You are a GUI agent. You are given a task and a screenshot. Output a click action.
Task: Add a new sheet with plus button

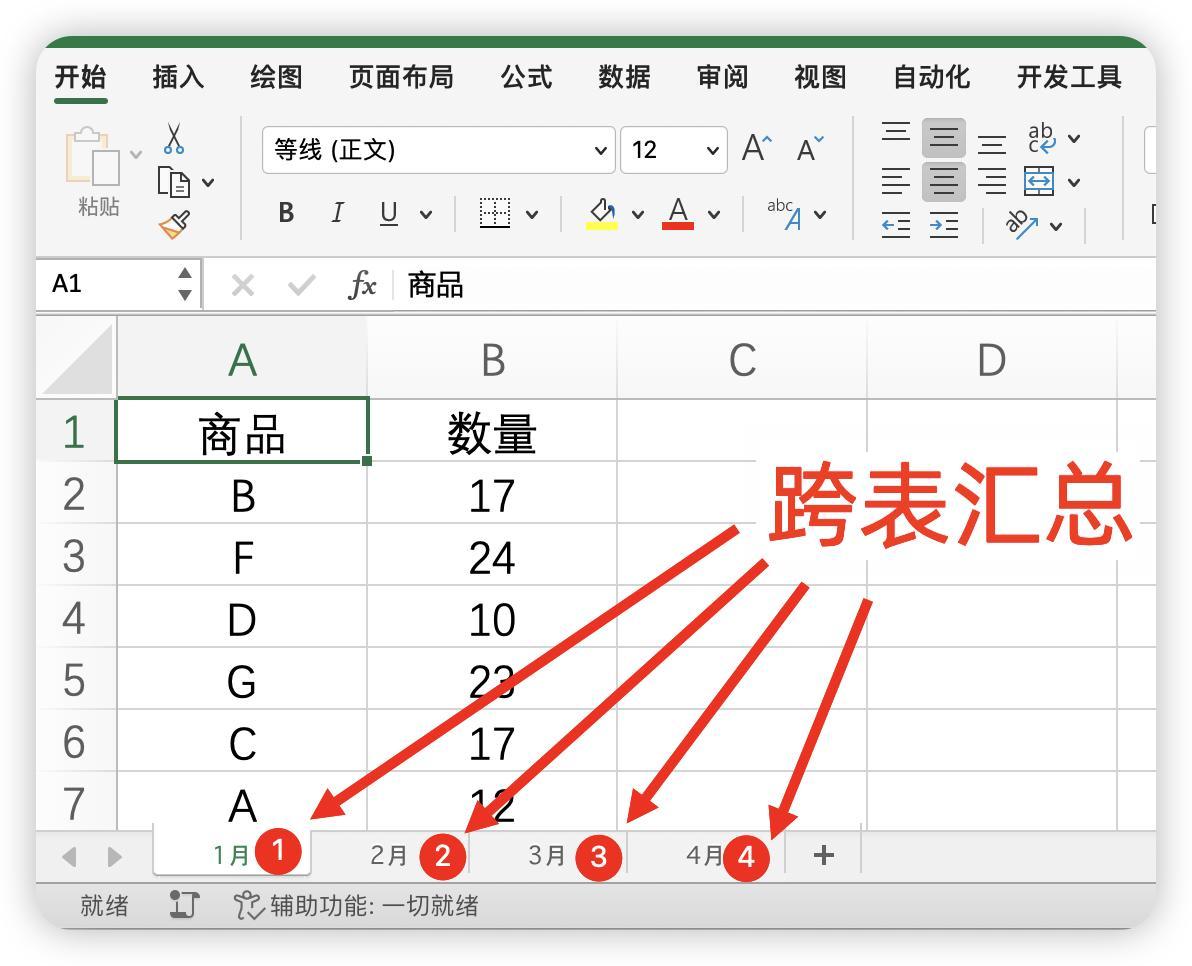823,855
